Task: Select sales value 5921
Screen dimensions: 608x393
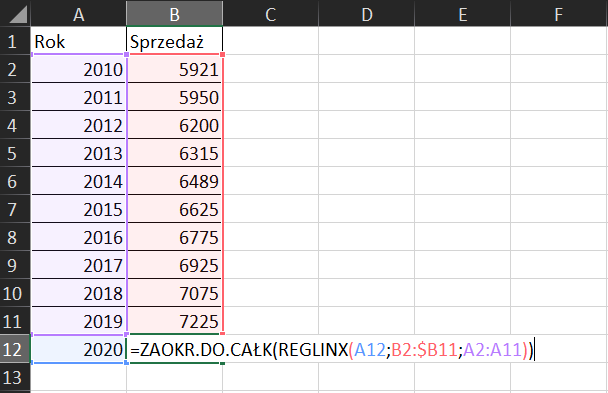Action: point(174,69)
